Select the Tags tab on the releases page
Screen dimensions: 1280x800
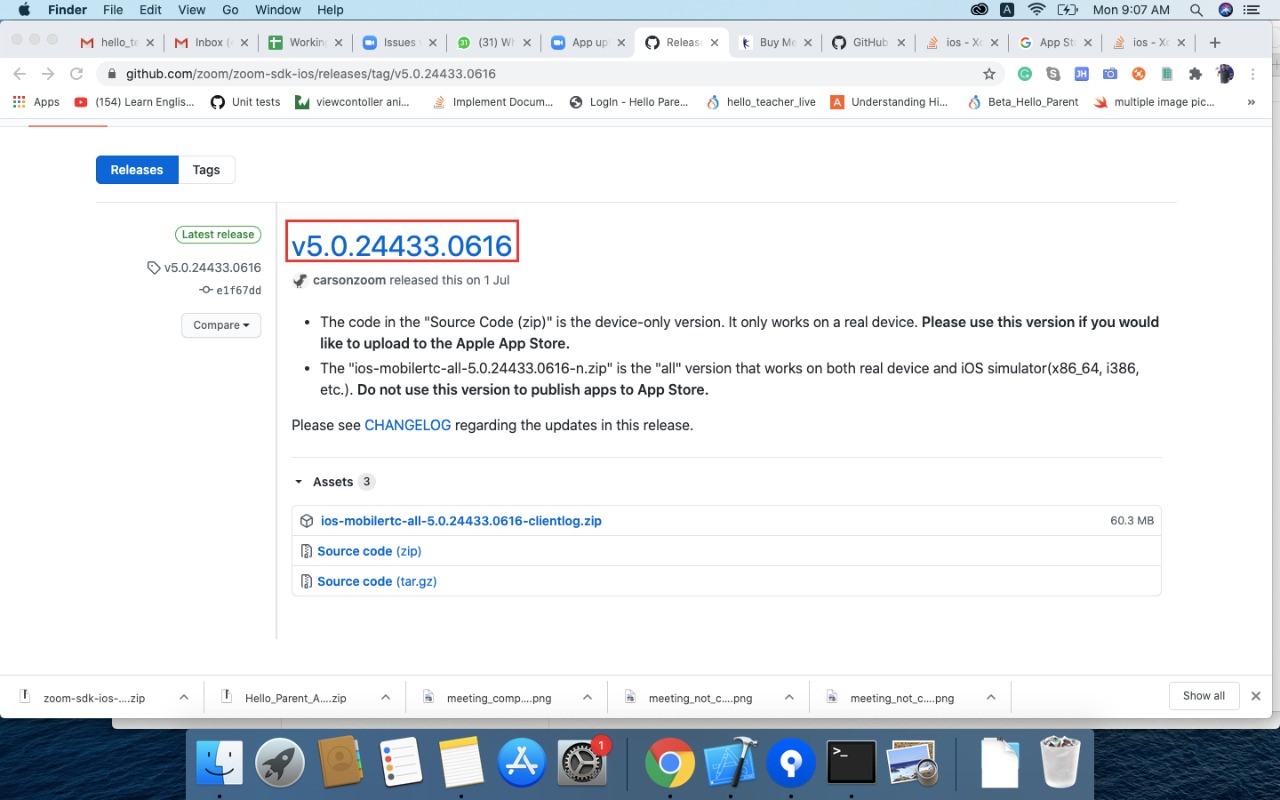pos(206,170)
